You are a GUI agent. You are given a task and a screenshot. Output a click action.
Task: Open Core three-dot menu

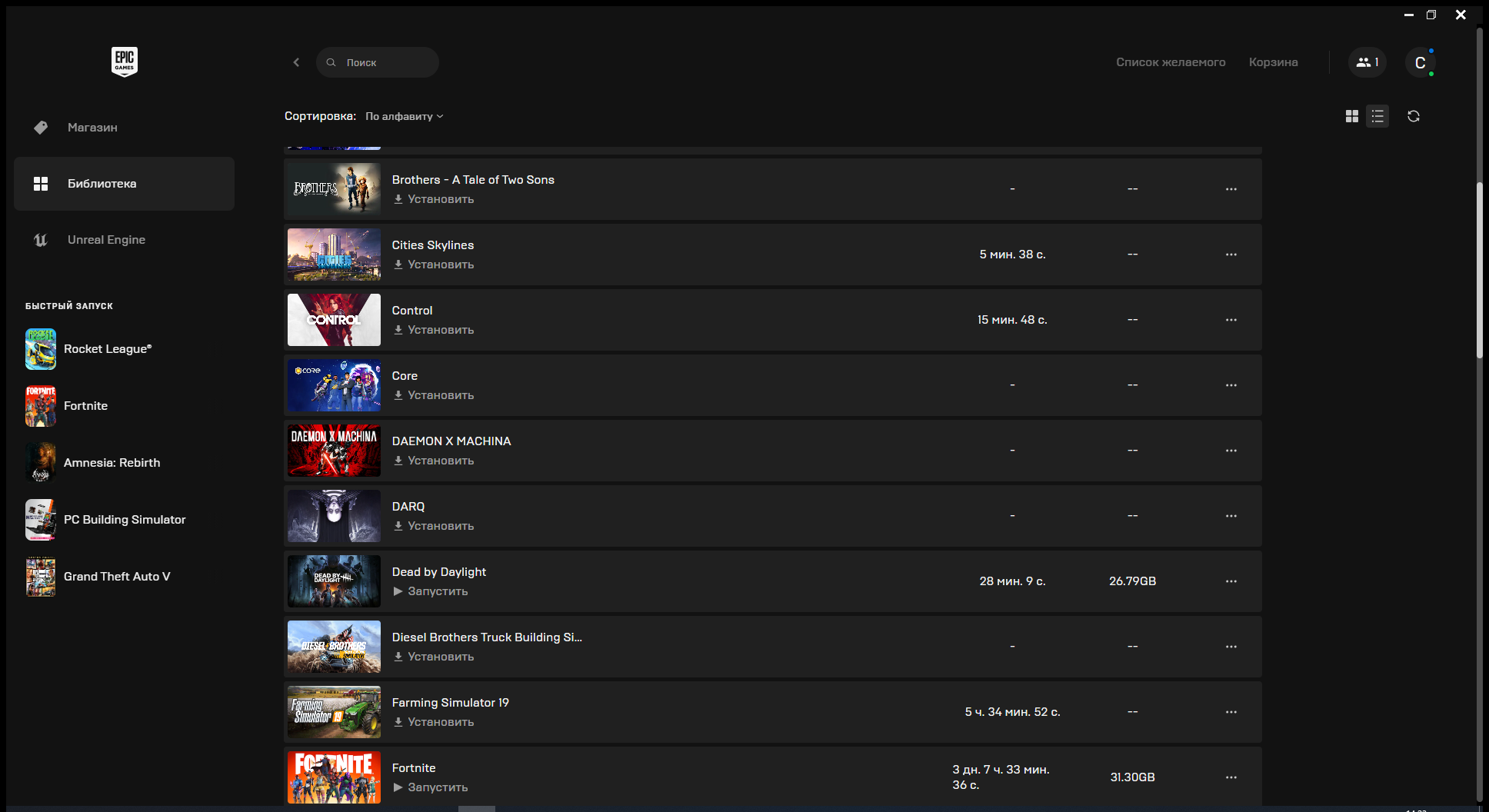(x=1231, y=385)
